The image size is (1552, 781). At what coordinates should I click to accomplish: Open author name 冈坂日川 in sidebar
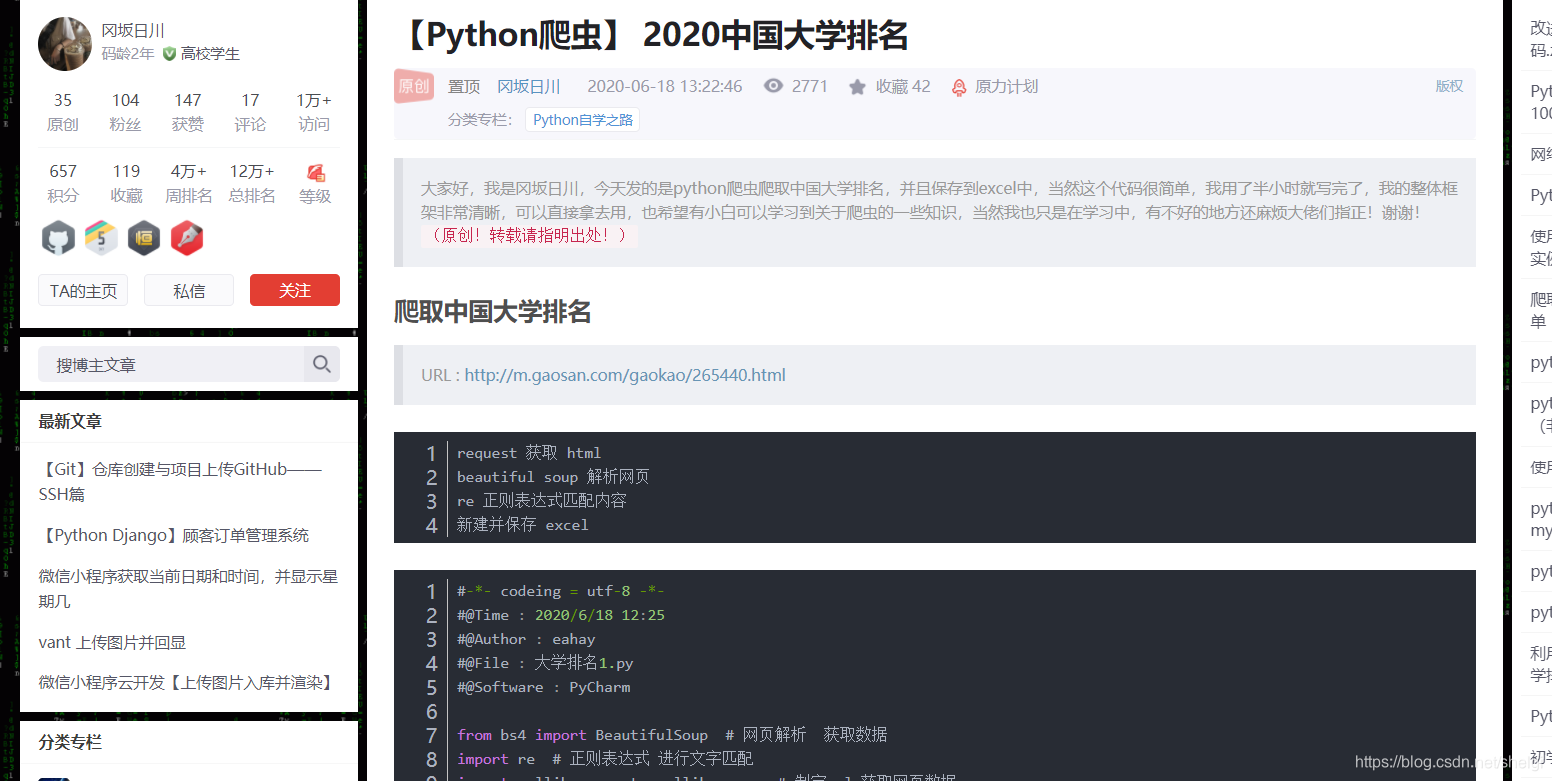pyautogui.click(x=133, y=30)
